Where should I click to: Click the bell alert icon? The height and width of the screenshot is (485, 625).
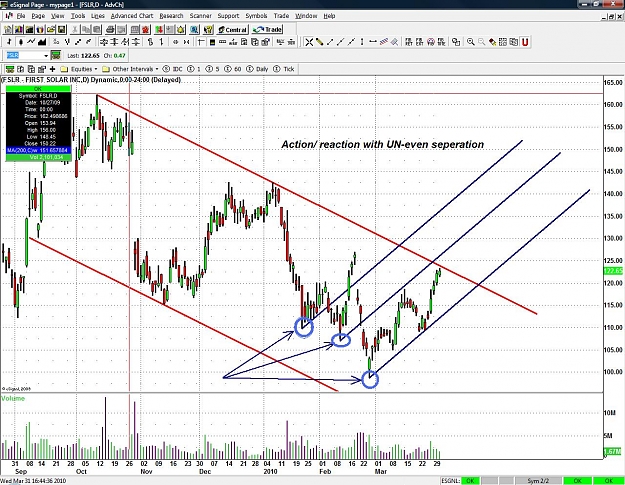[181, 29]
